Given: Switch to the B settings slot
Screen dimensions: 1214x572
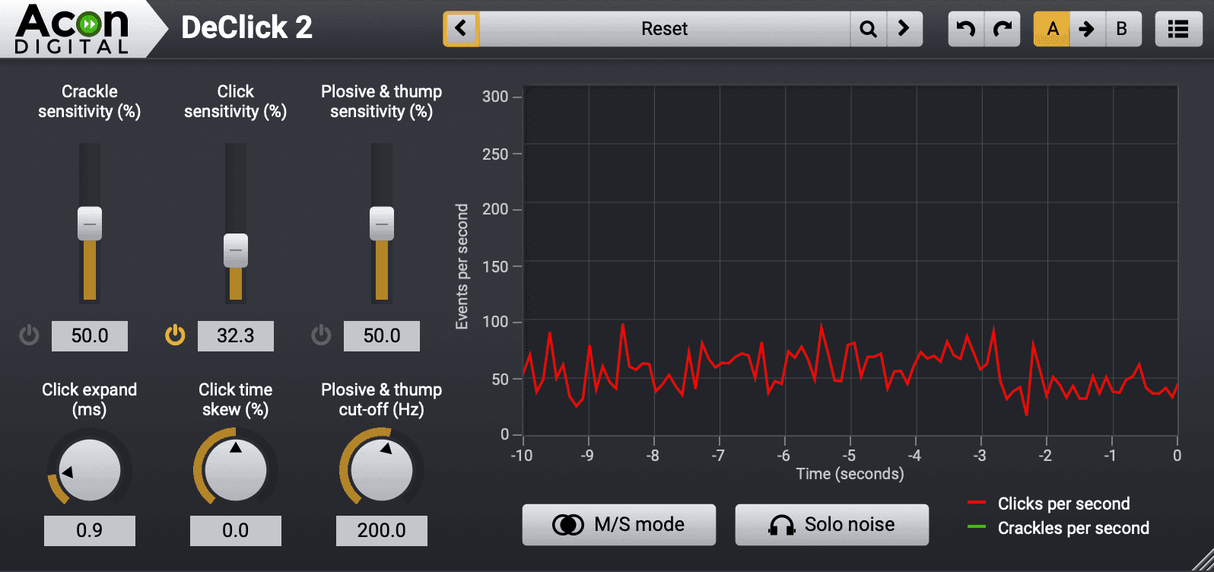Looking at the screenshot, I should pos(1122,29).
